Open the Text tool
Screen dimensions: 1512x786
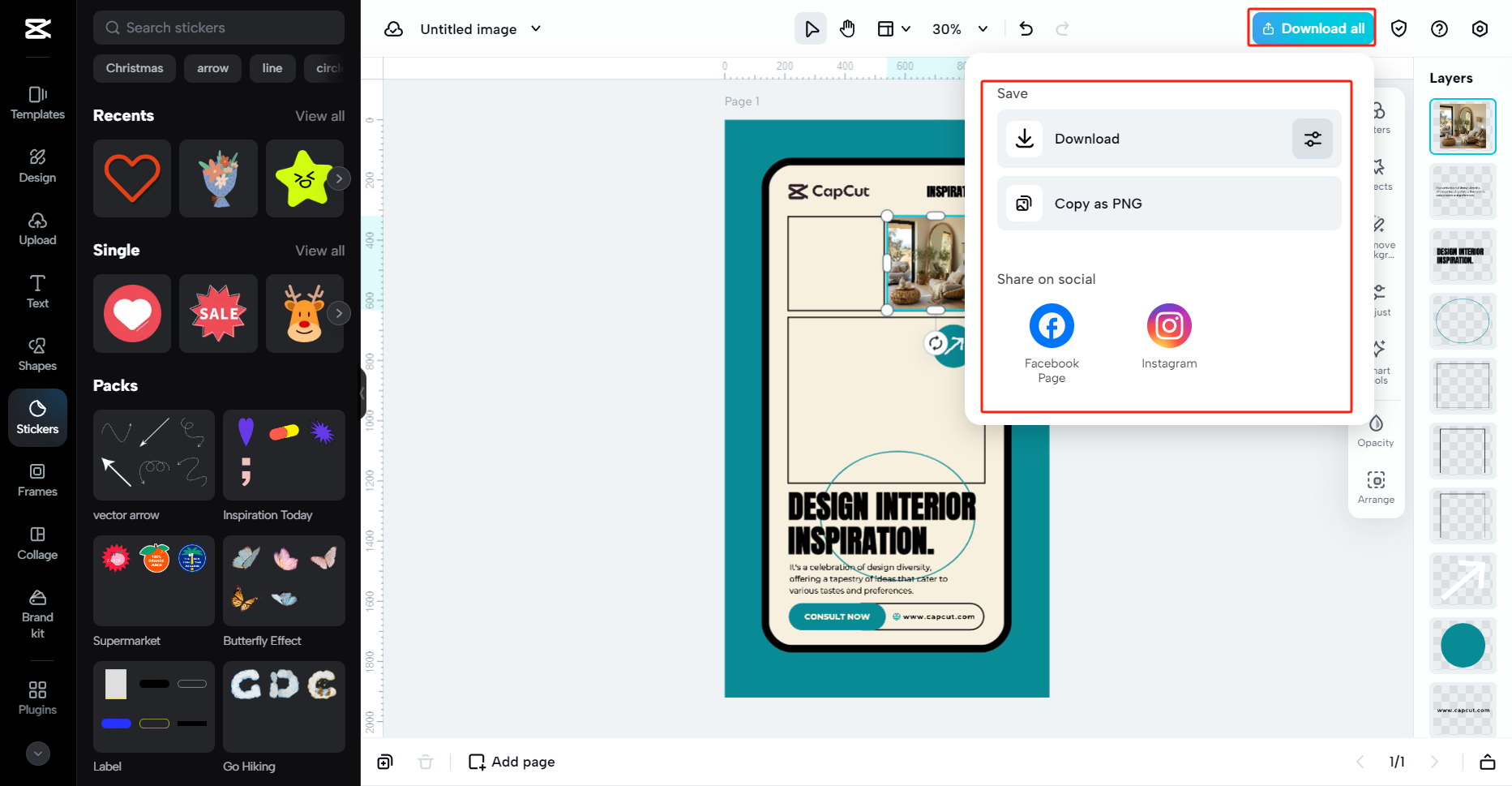(x=36, y=290)
